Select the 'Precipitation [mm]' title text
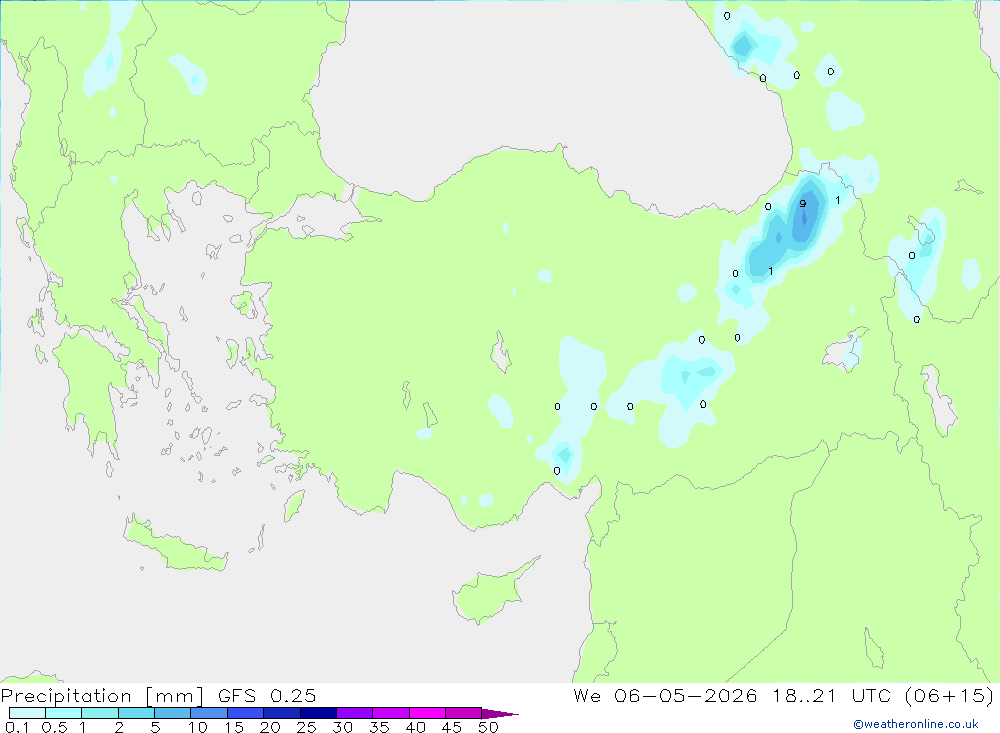The width and height of the screenshot is (1000, 733). 102,695
